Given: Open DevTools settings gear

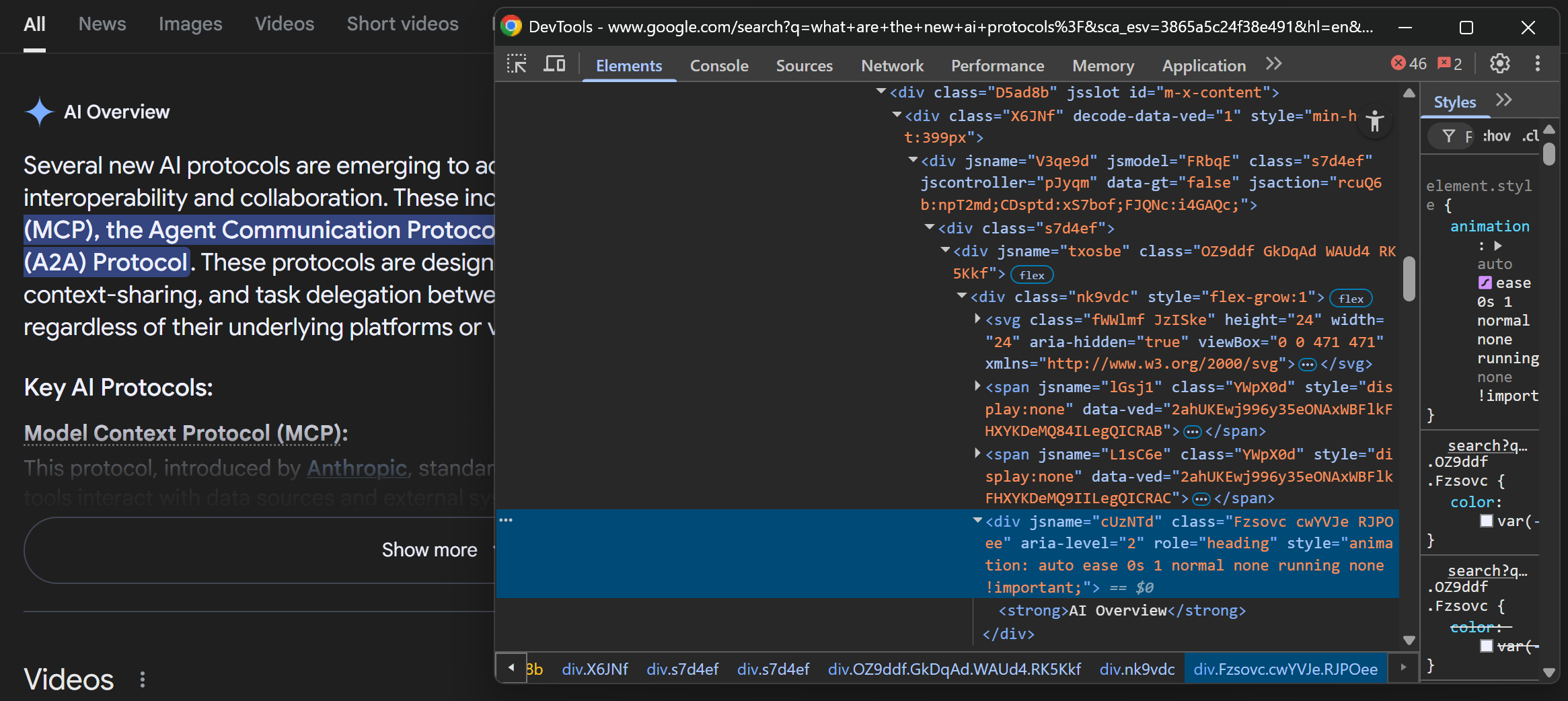Looking at the screenshot, I should coord(1499,64).
